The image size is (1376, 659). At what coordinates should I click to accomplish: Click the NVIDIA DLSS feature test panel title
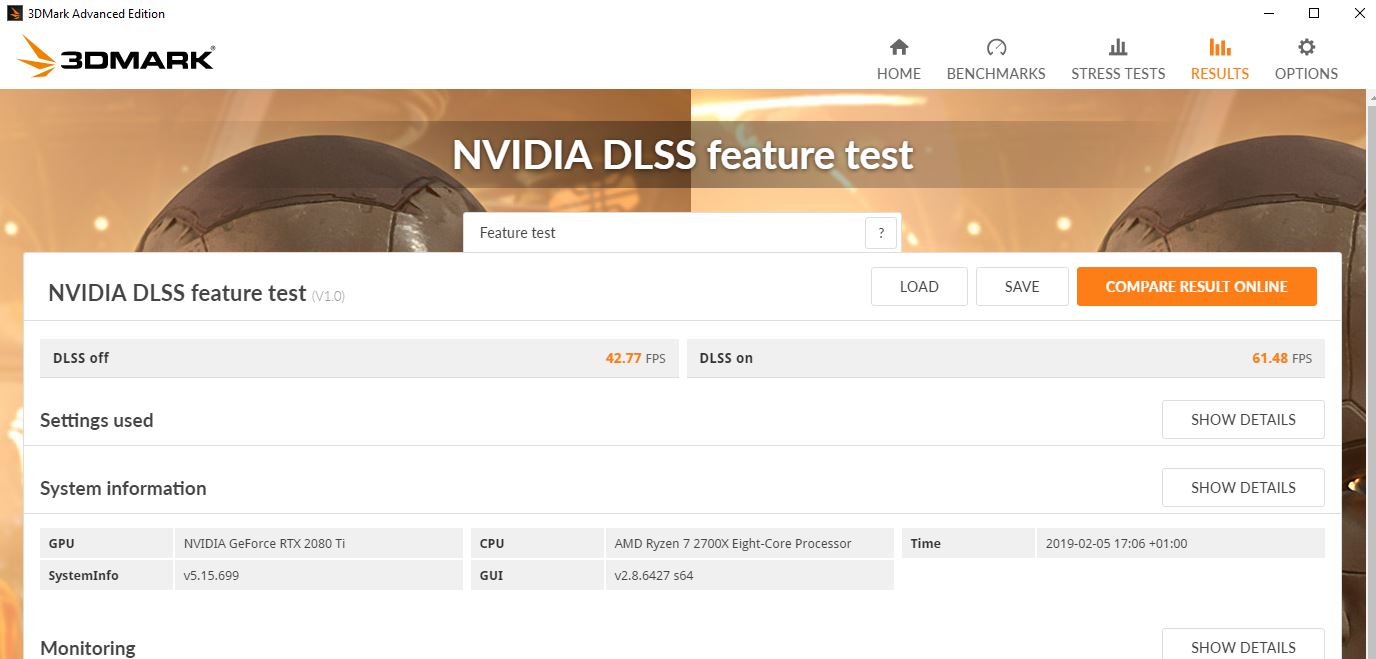click(177, 293)
